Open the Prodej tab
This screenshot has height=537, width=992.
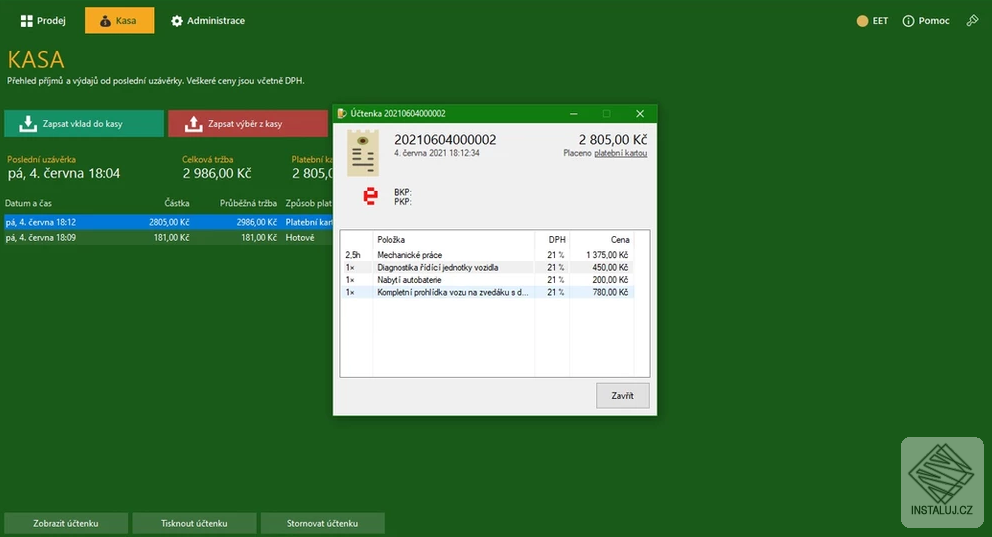pyautogui.click(x=42, y=21)
